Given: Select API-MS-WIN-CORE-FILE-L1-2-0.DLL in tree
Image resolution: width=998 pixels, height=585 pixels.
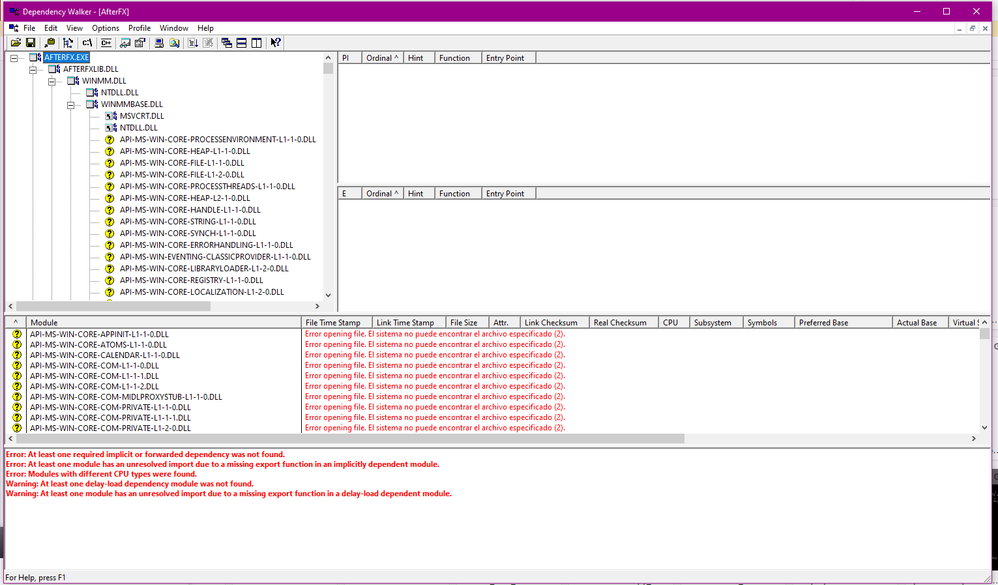Looking at the screenshot, I should [181, 174].
